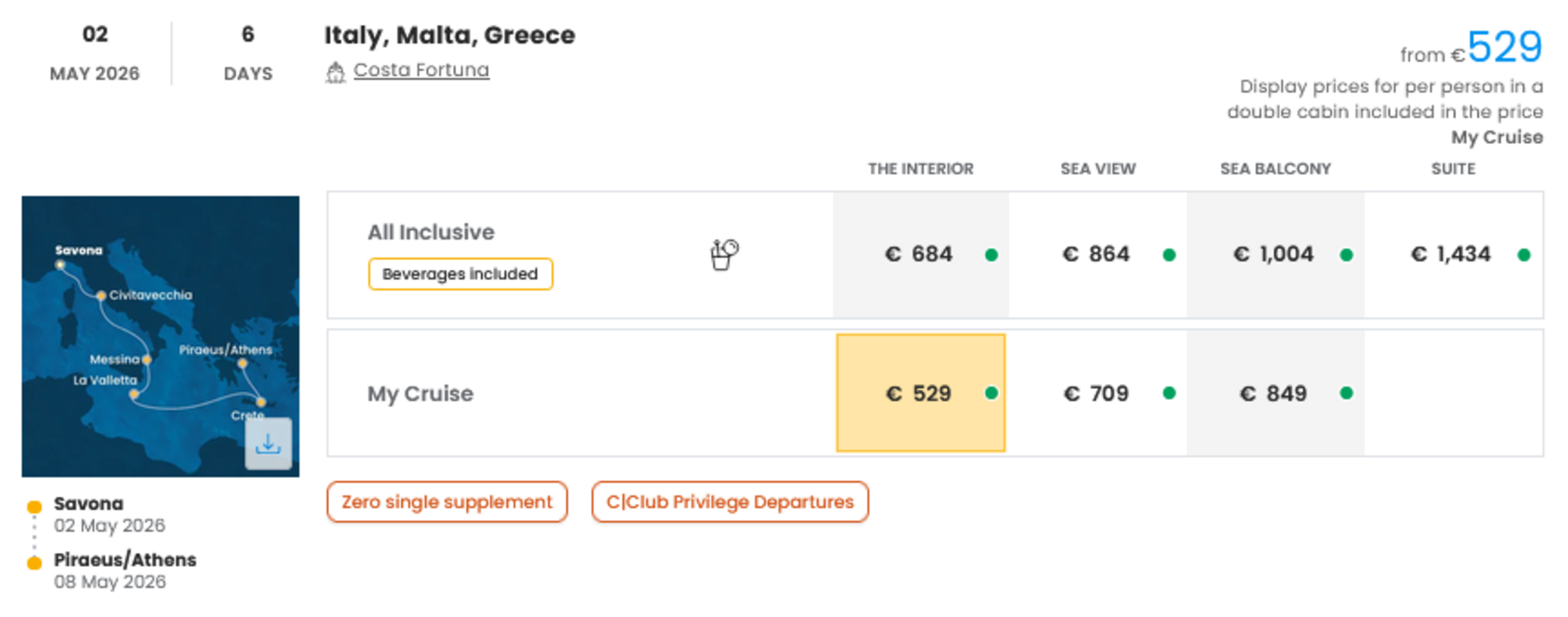Click the Suite column header

(1452, 169)
